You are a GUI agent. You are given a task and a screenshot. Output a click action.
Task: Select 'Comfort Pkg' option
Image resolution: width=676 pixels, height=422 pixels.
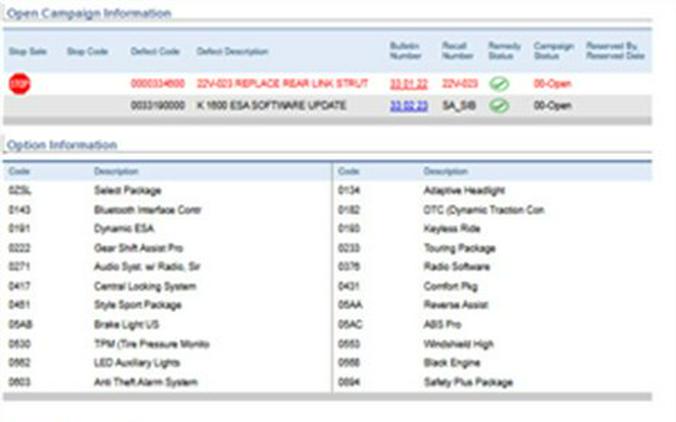click(x=451, y=286)
